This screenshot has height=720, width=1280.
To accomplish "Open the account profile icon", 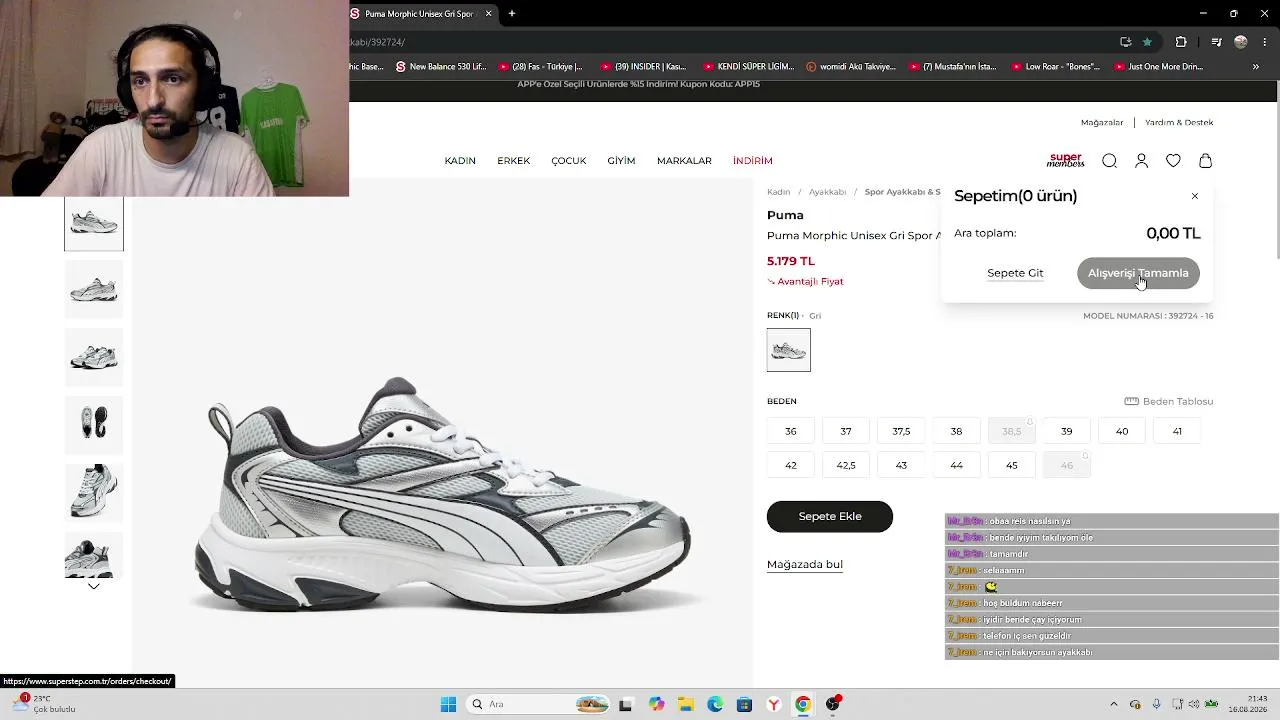I will 1141,161.
